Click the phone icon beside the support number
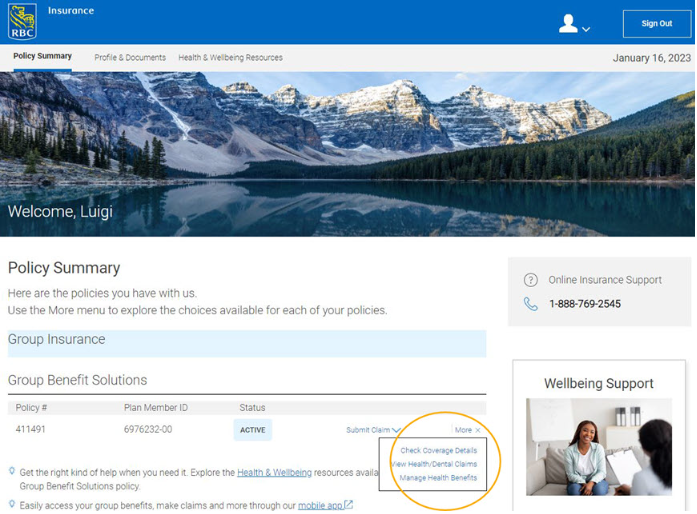The height and width of the screenshot is (514, 697). 531,304
